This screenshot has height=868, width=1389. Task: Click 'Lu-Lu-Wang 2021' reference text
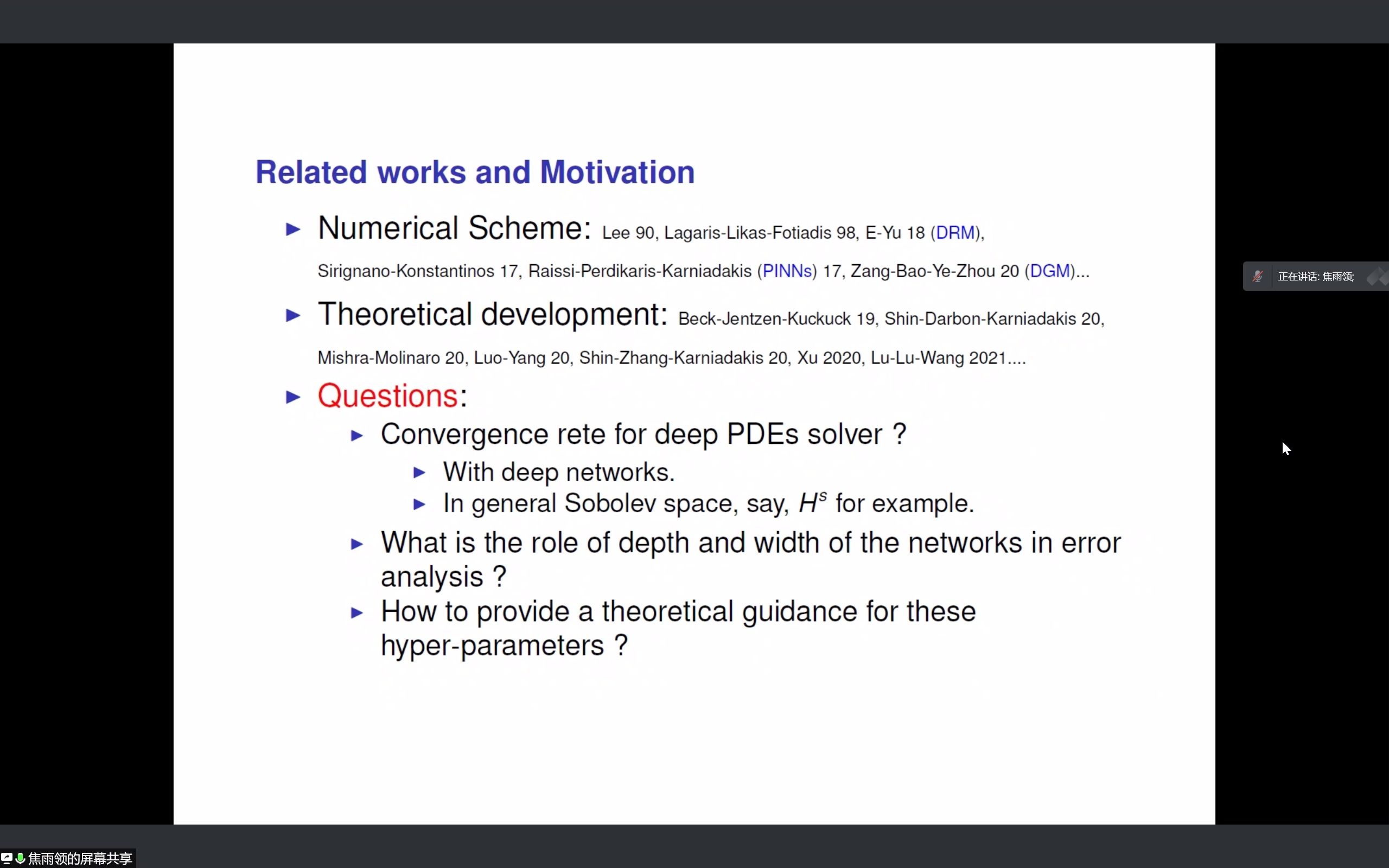pyautogui.click(x=939, y=358)
